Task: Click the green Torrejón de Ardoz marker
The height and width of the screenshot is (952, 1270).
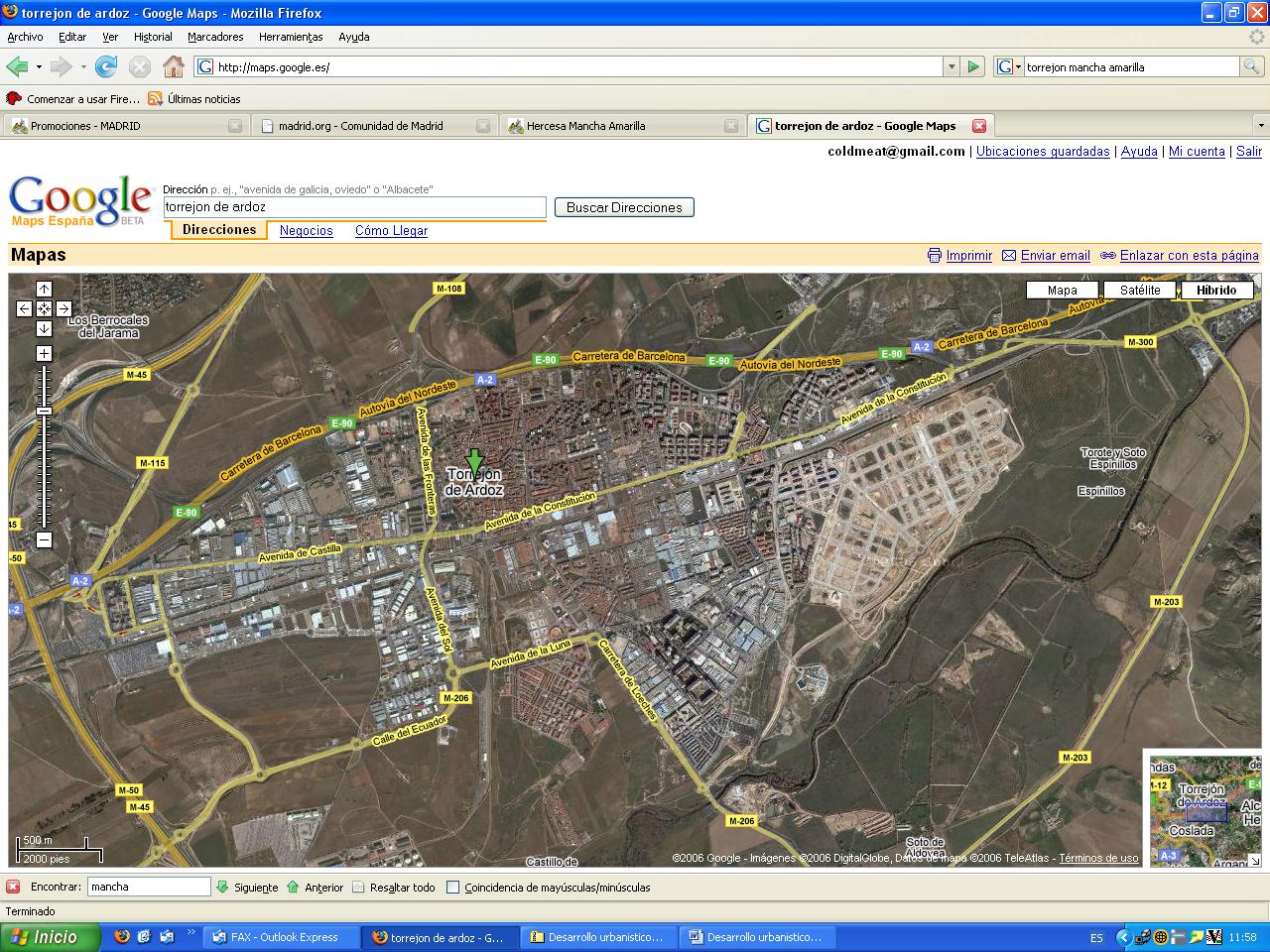Action: pyautogui.click(x=474, y=461)
